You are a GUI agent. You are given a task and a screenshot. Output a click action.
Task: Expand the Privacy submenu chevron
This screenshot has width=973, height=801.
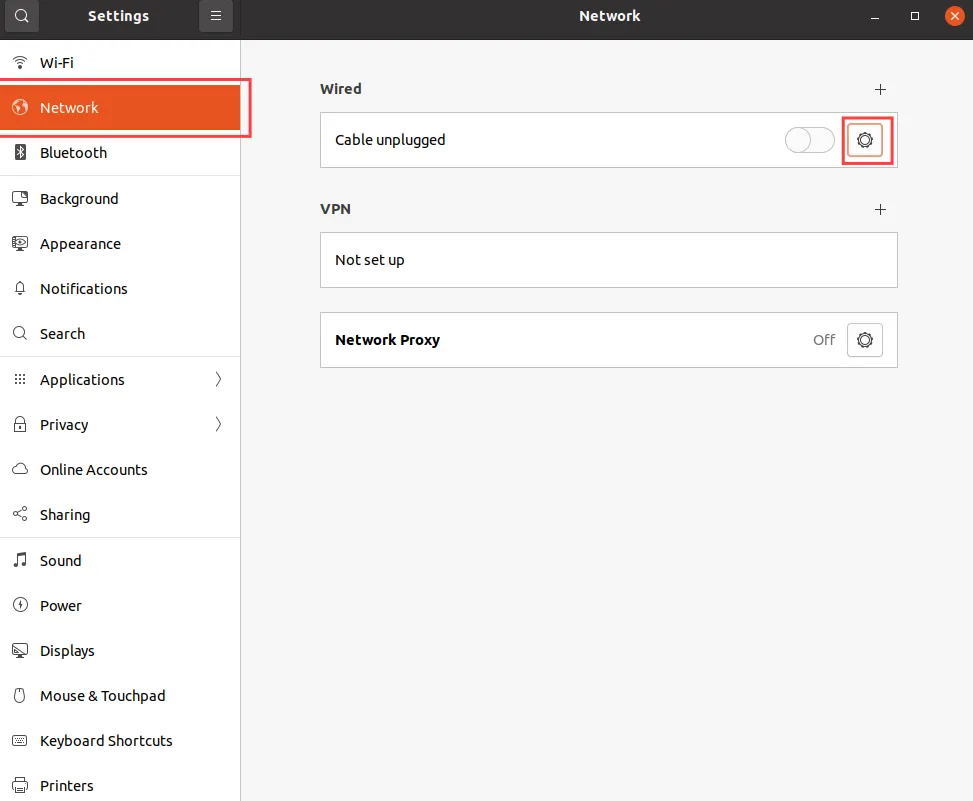tap(218, 425)
